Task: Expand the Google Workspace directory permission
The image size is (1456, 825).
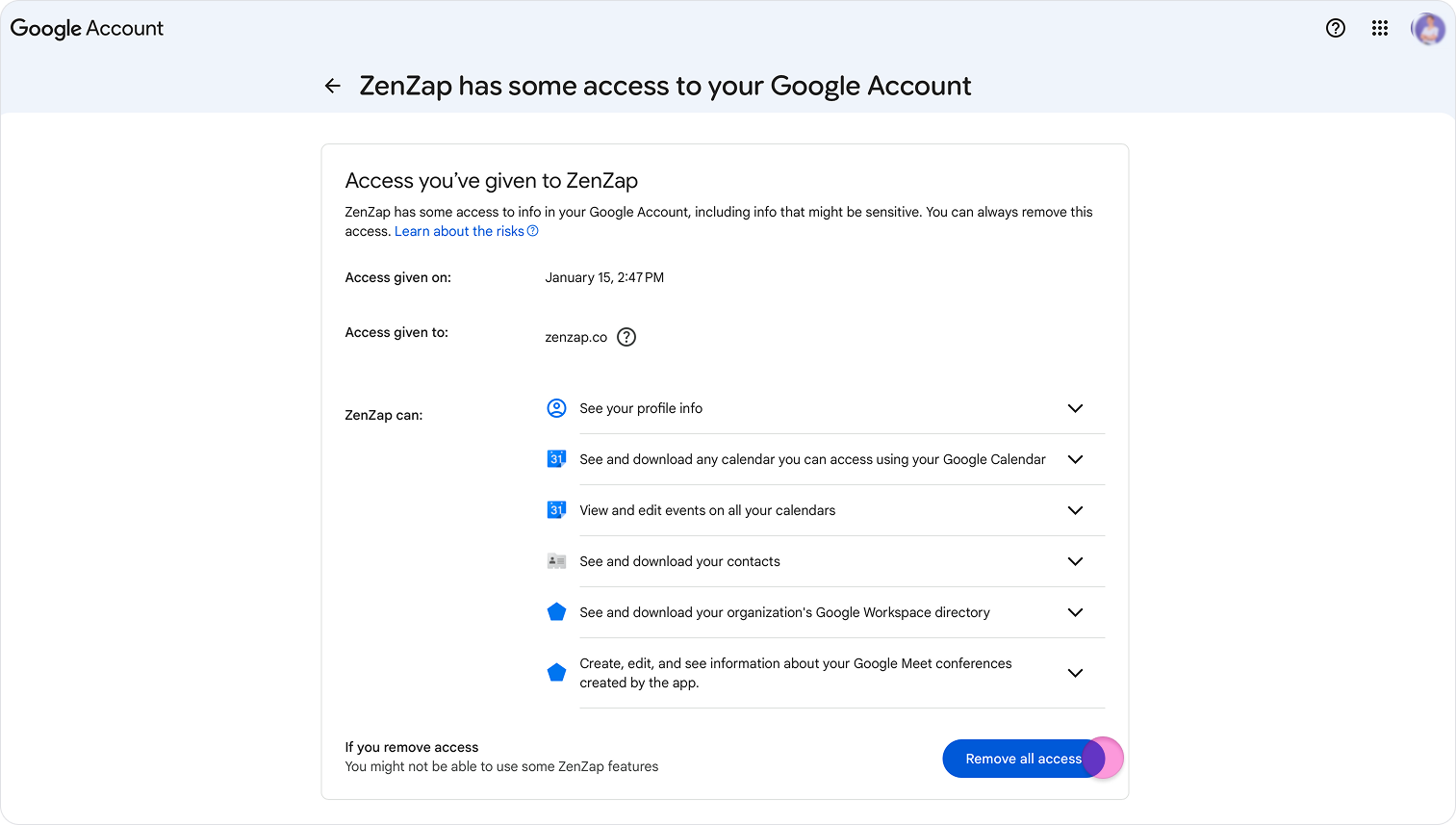Action: [1075, 612]
